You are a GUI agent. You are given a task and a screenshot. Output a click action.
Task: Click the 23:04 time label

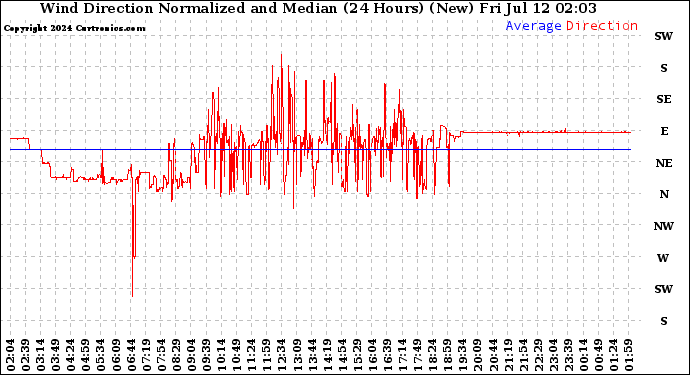point(553,355)
